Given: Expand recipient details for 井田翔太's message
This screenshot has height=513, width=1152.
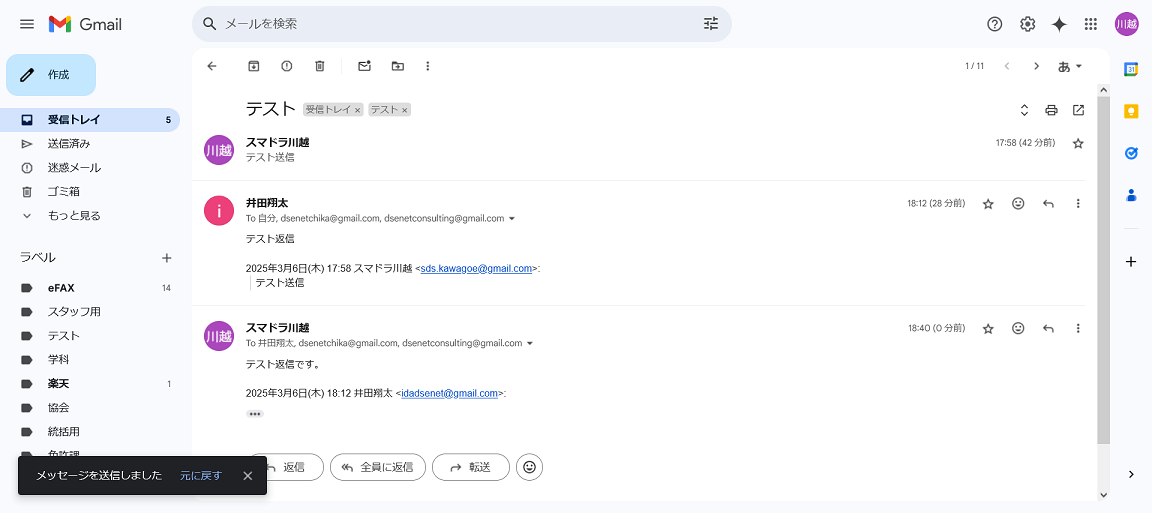Looking at the screenshot, I should (512, 219).
